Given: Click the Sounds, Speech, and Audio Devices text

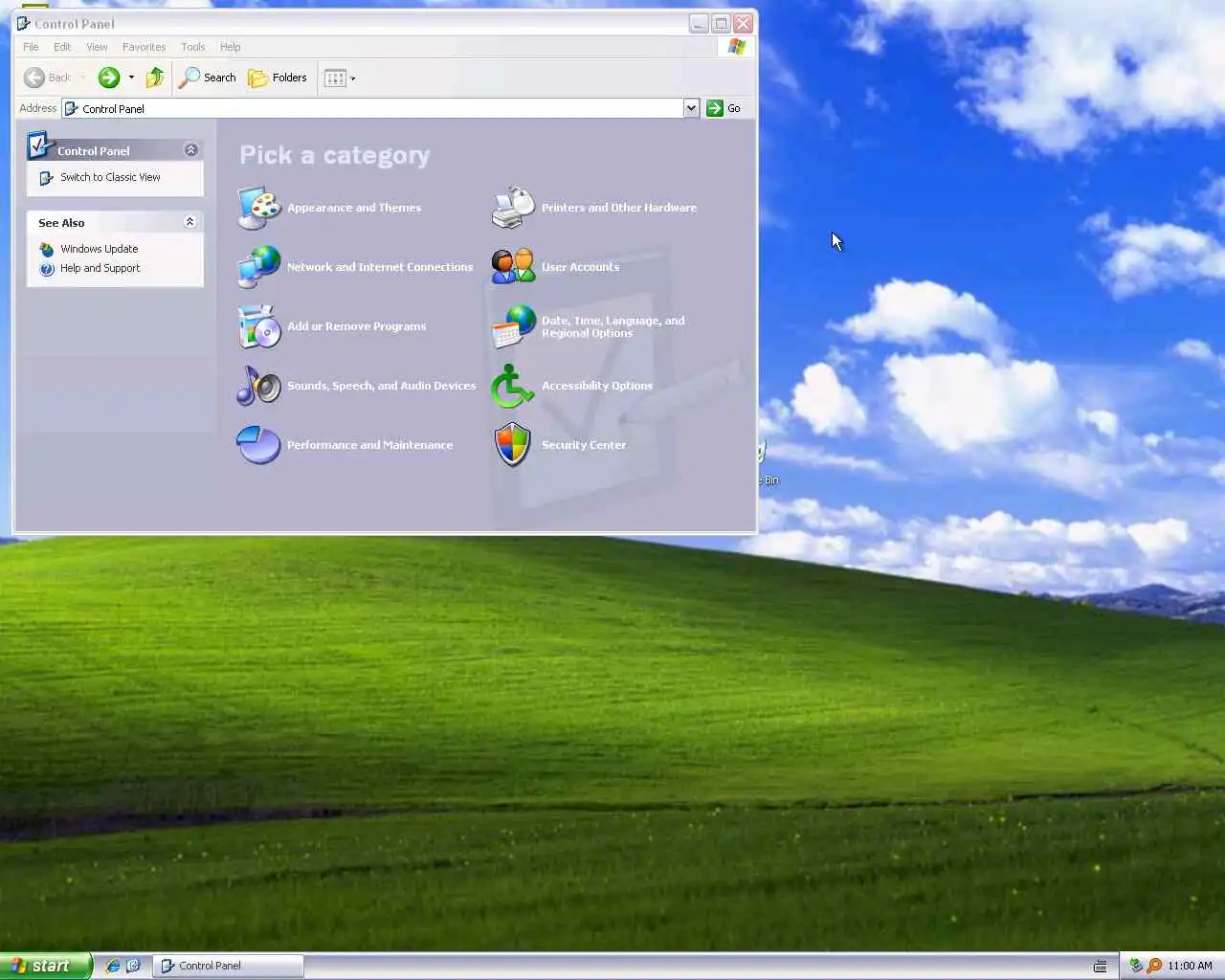Looking at the screenshot, I should [x=381, y=386].
